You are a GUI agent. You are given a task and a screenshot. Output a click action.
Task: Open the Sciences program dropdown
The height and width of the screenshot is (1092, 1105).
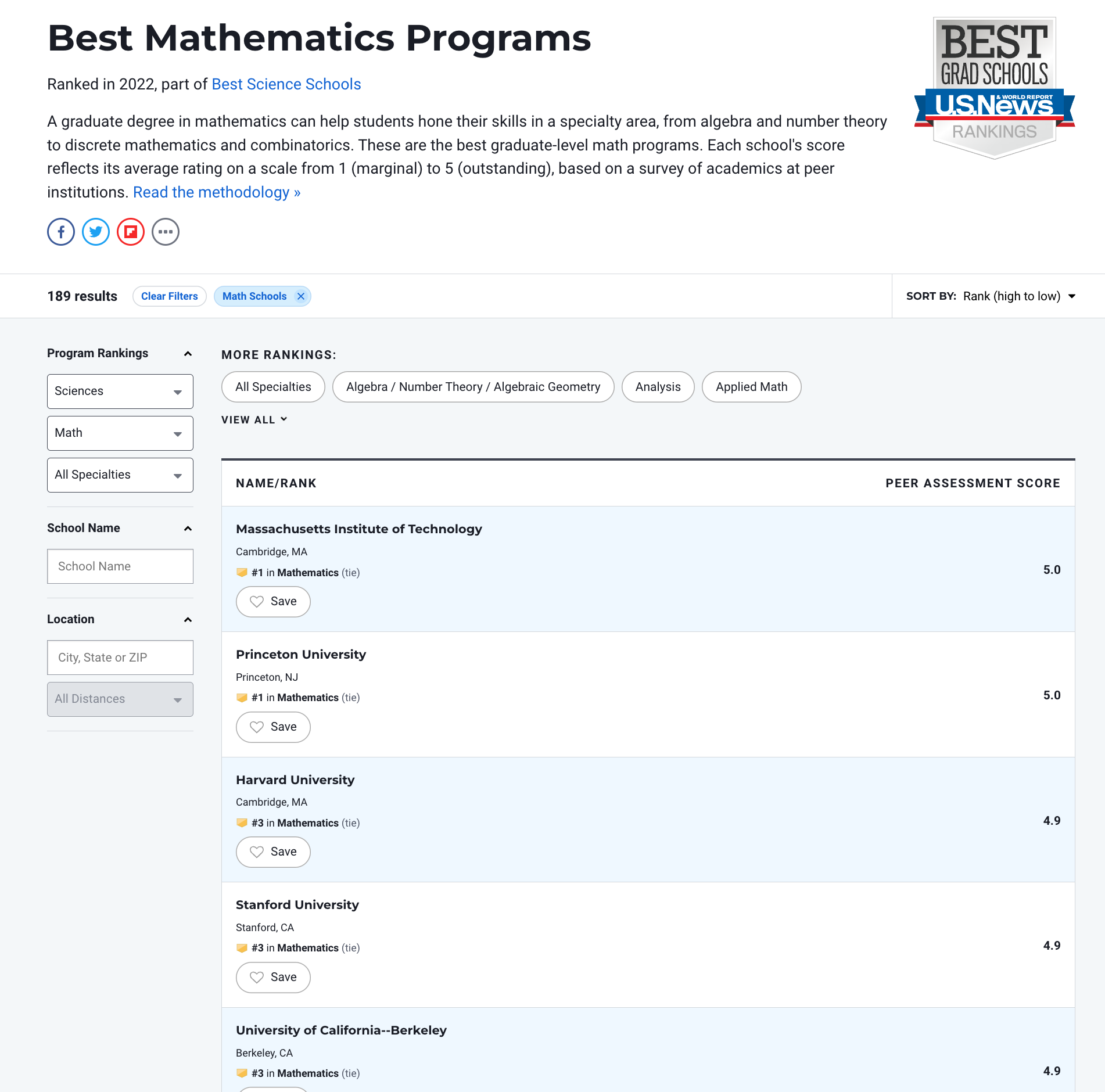pos(120,391)
